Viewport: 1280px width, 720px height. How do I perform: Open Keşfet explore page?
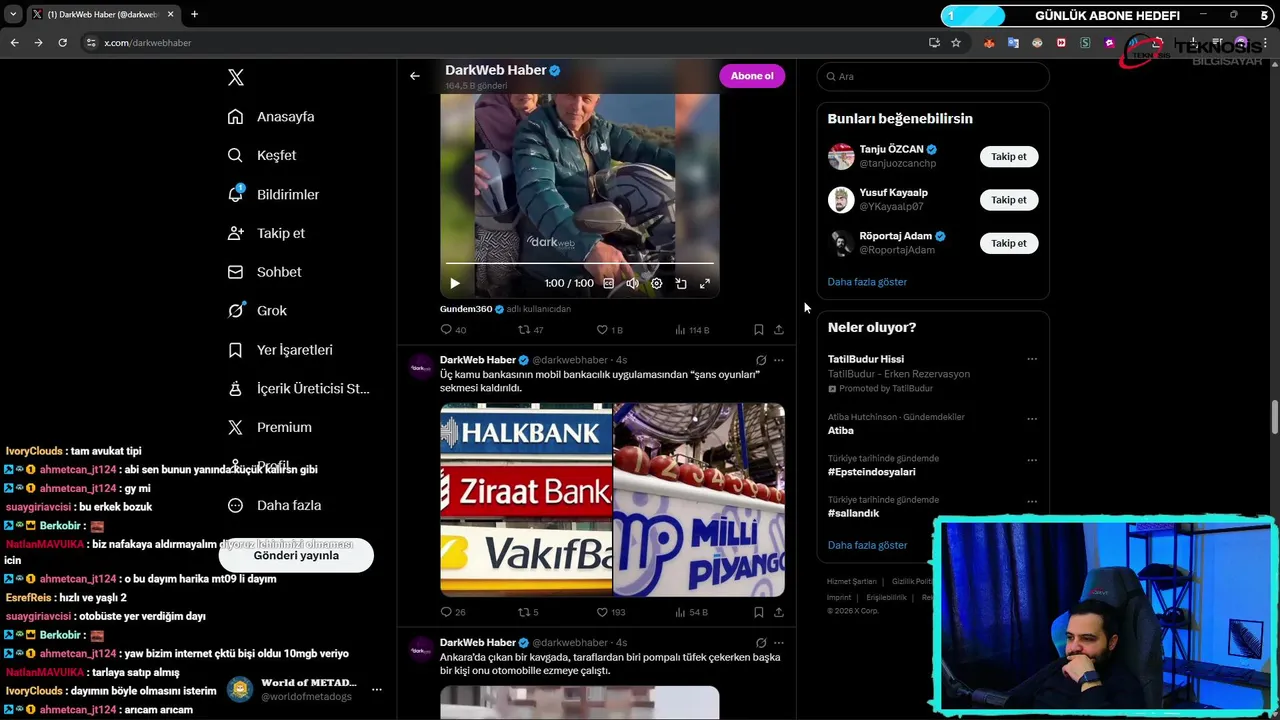262,156
